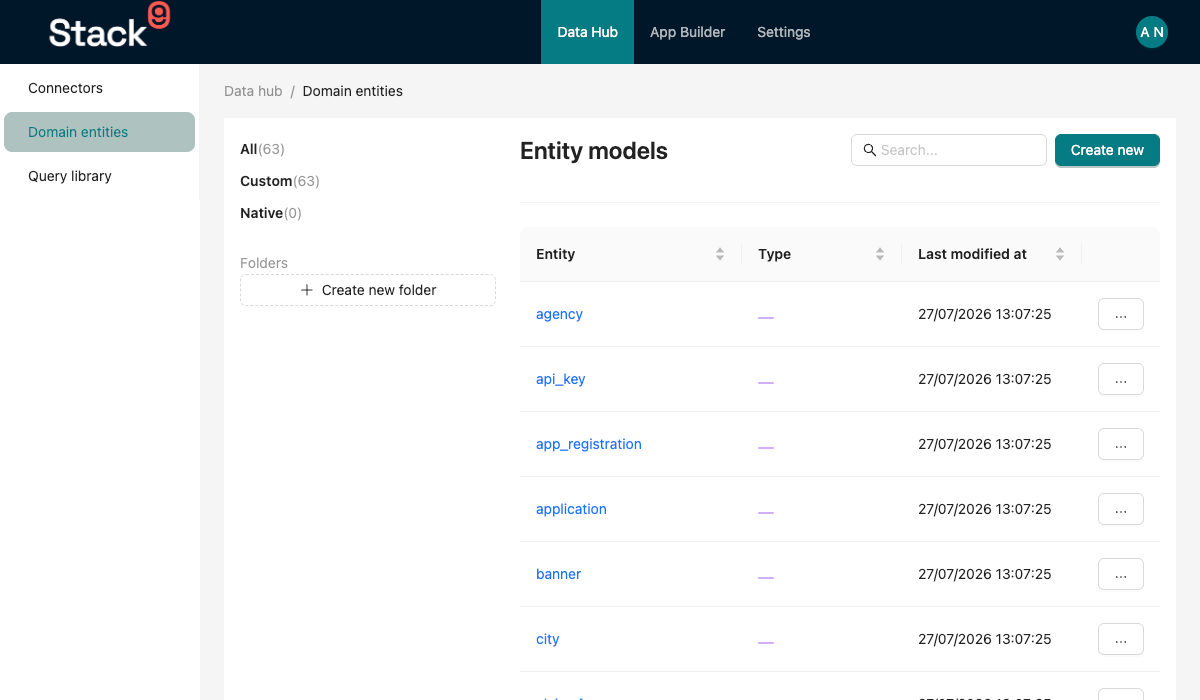Open the Data Hub tab
Image resolution: width=1200 pixels, height=700 pixels.
588,32
